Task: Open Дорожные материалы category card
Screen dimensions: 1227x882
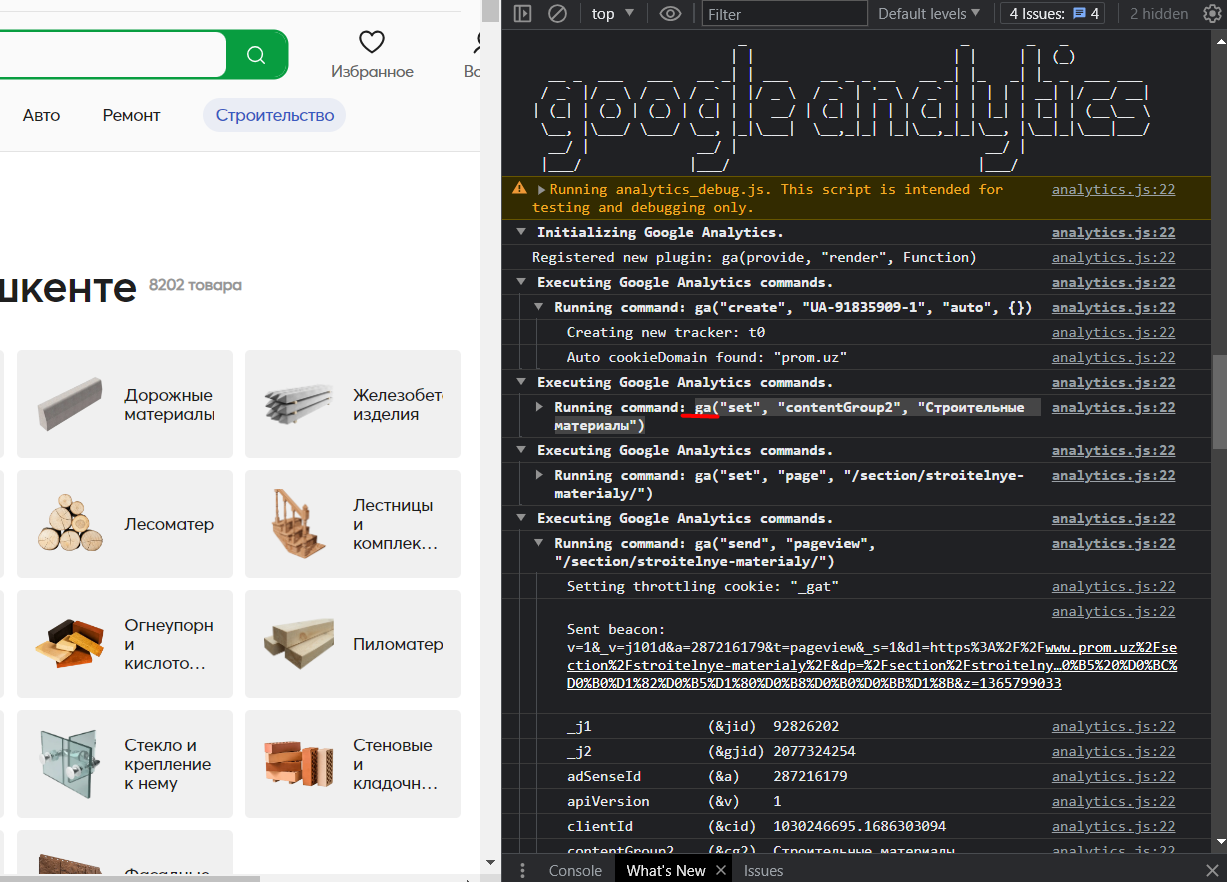Action: click(x=125, y=404)
